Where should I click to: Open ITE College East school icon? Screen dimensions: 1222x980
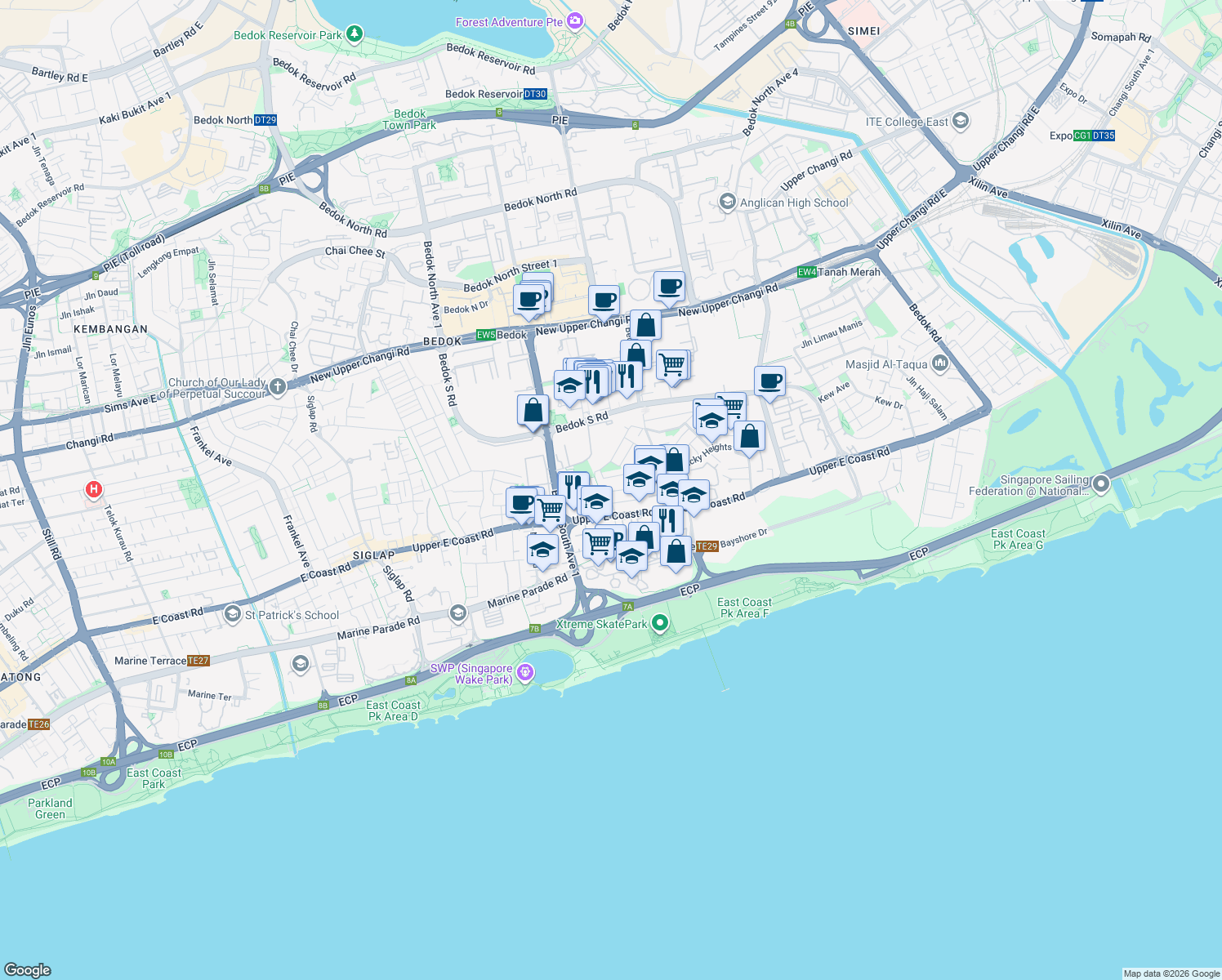pos(961,122)
